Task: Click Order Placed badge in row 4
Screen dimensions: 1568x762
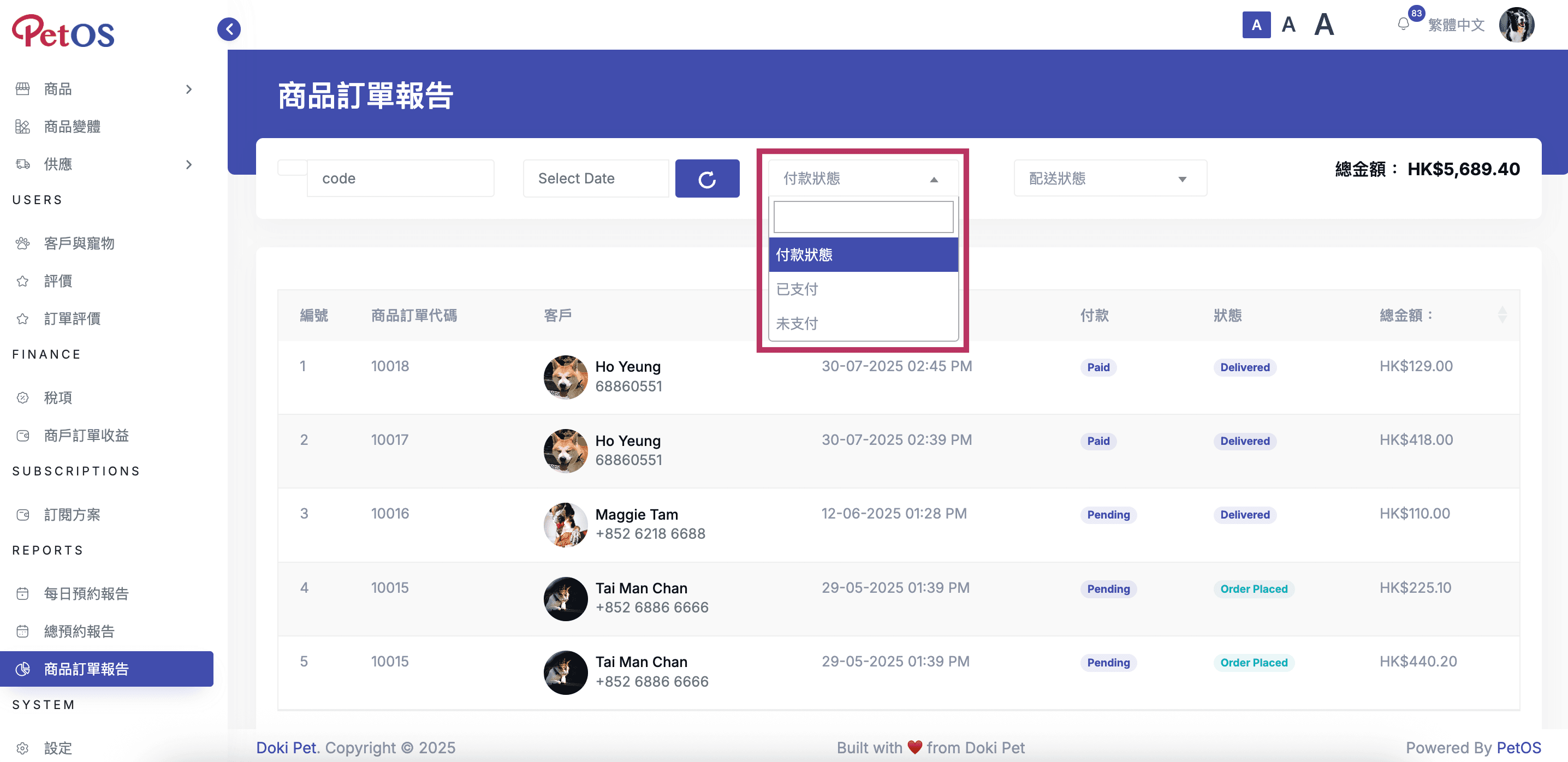Action: (1254, 589)
